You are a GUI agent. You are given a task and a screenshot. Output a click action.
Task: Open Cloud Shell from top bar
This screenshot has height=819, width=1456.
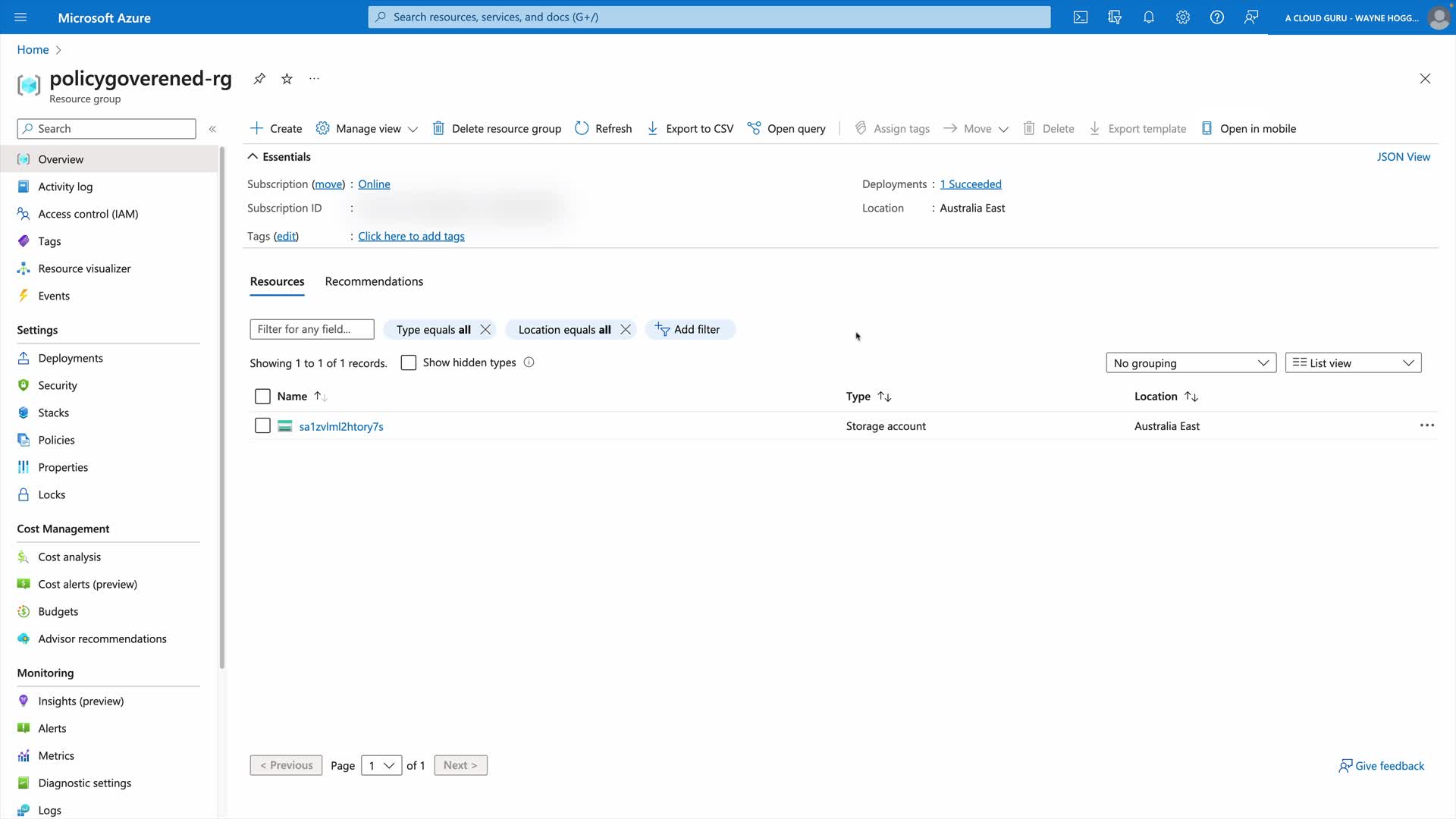coord(1081,17)
